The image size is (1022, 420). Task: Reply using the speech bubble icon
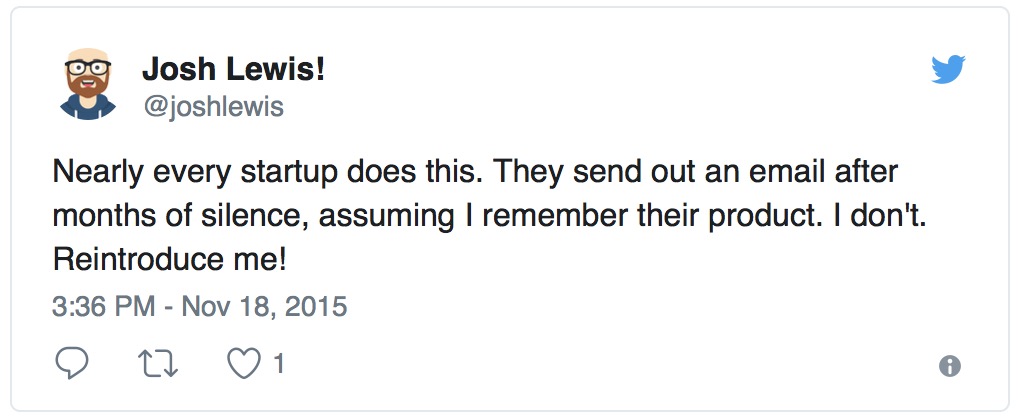point(72,363)
